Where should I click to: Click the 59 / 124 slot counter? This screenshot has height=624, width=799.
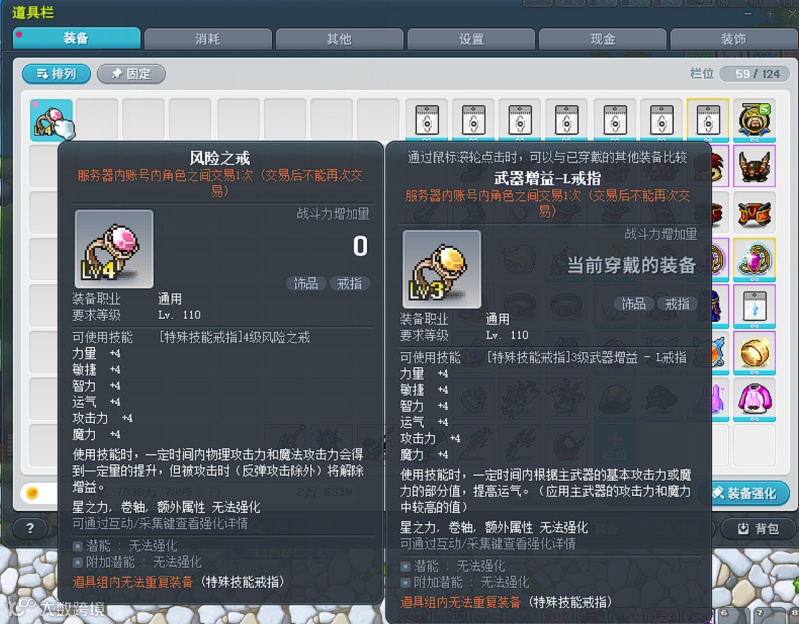[757, 74]
